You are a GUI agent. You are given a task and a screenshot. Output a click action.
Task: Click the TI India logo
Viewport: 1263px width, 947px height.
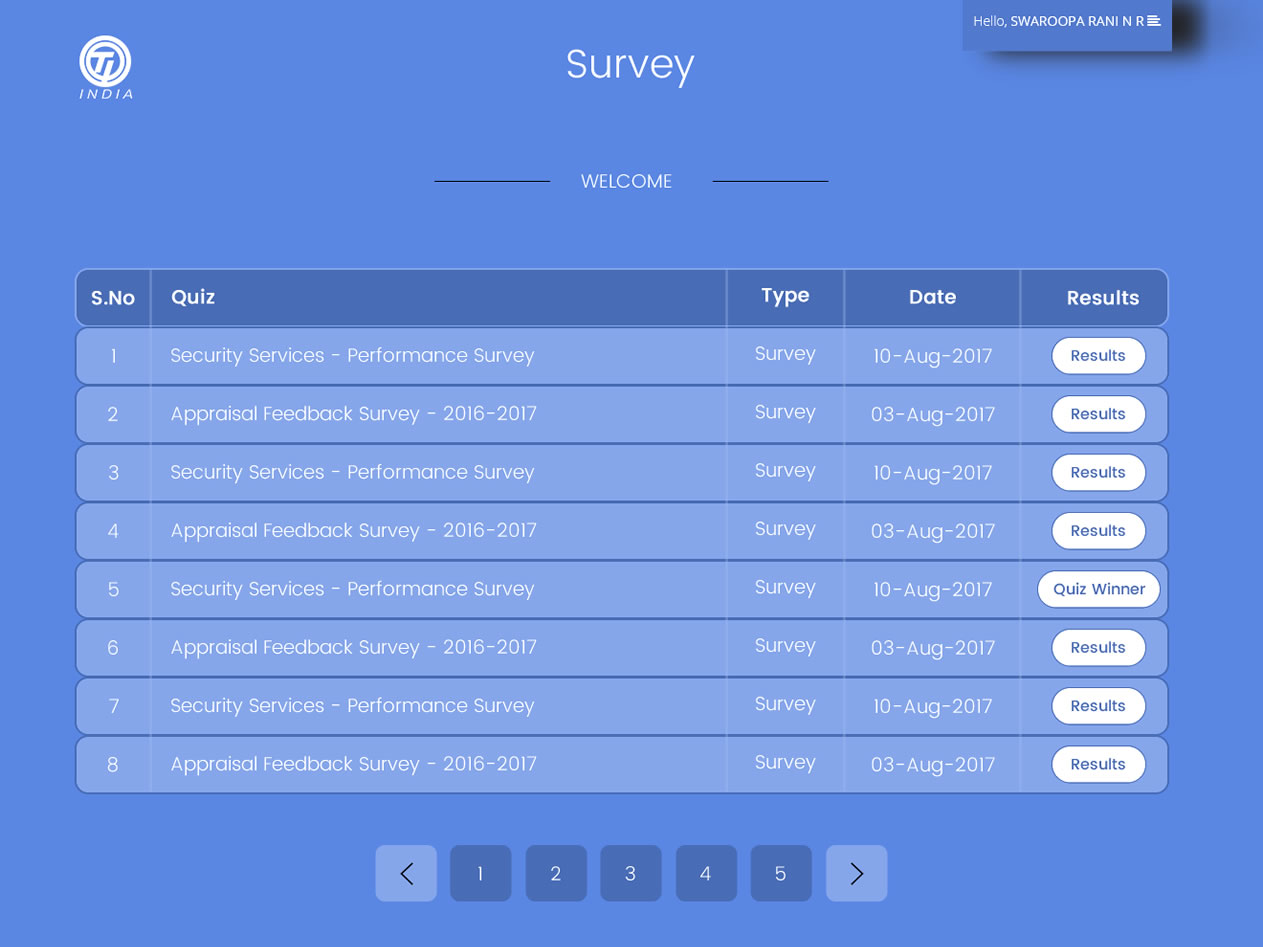[x=106, y=68]
